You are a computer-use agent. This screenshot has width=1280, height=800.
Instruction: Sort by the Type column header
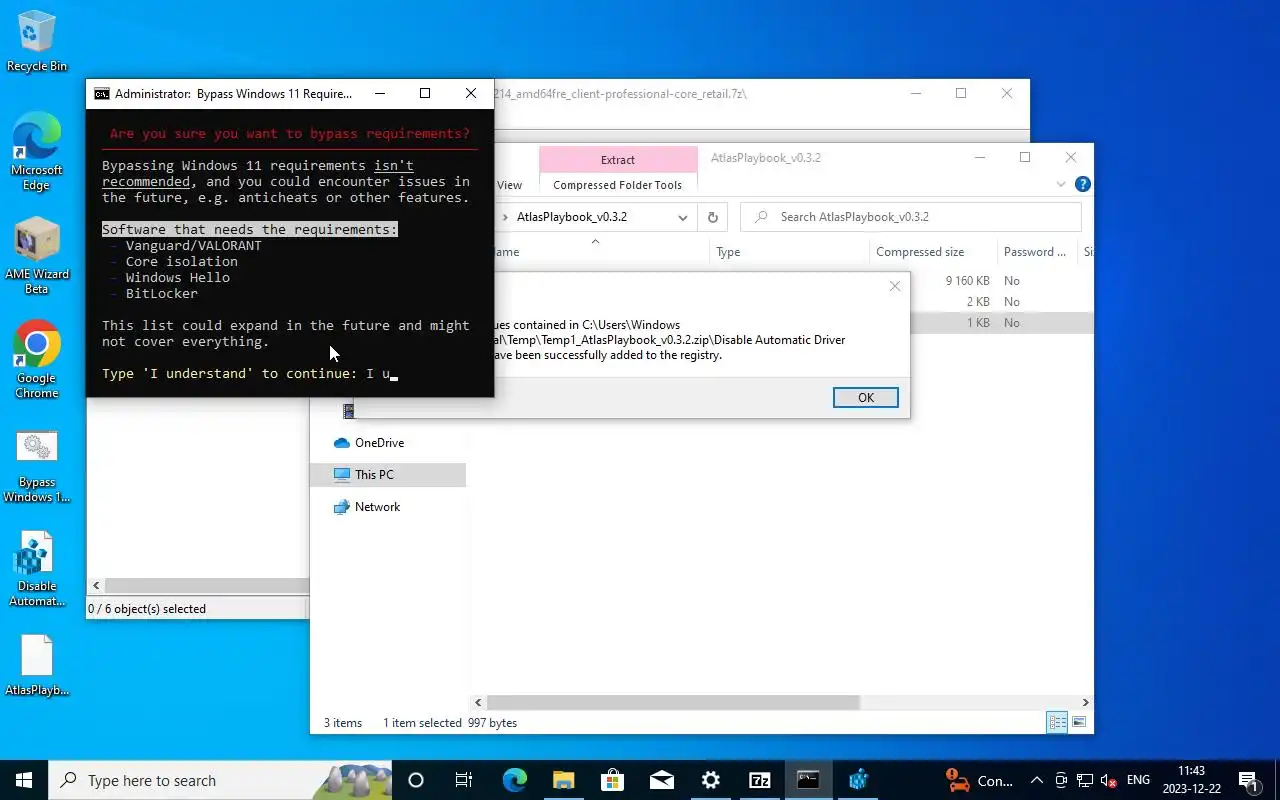pos(789,252)
